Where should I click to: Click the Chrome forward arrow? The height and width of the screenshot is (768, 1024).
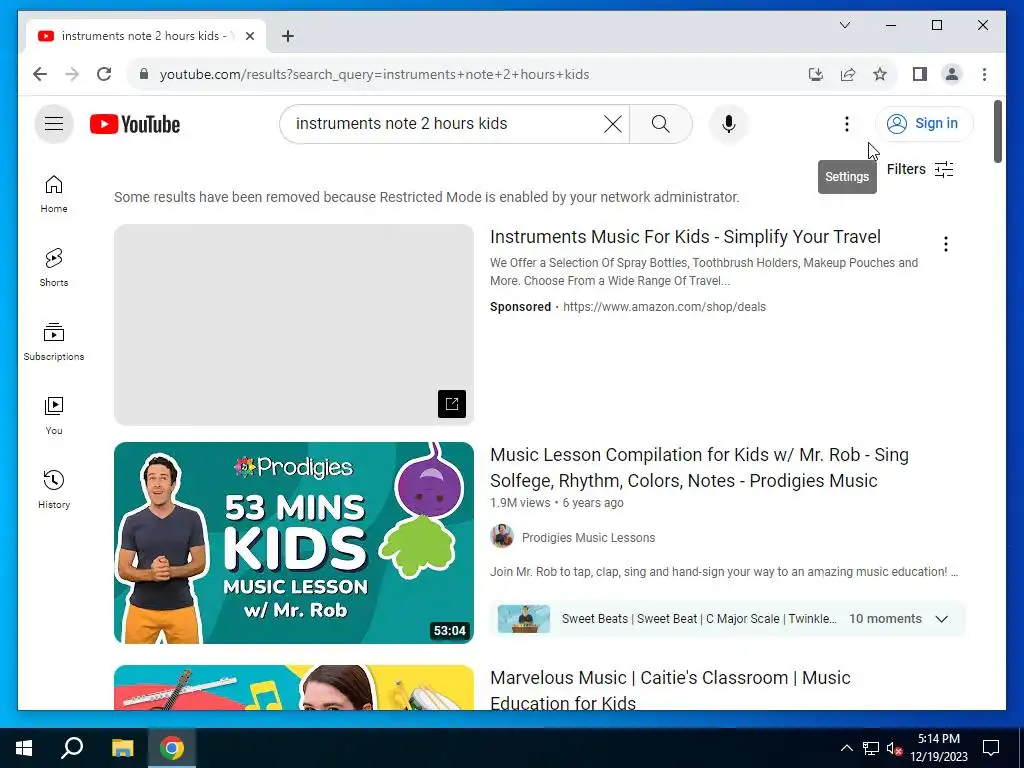(72, 74)
